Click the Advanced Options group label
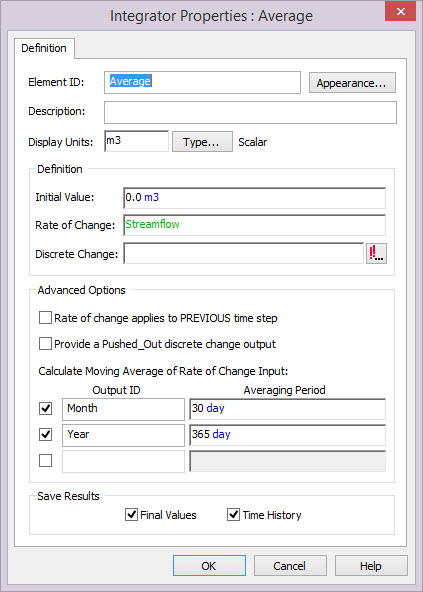The width and height of the screenshot is (423, 592). coord(82,290)
